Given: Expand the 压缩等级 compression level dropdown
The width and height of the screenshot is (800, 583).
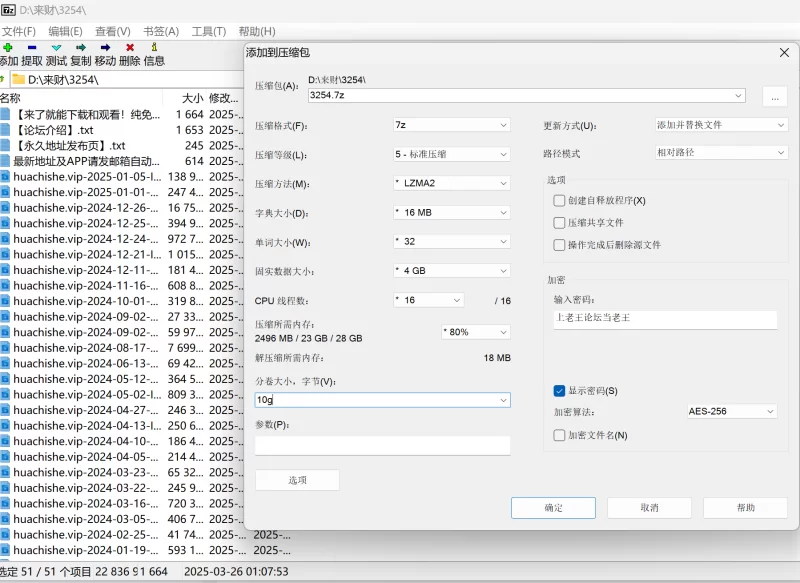Looking at the screenshot, I should (452, 155).
